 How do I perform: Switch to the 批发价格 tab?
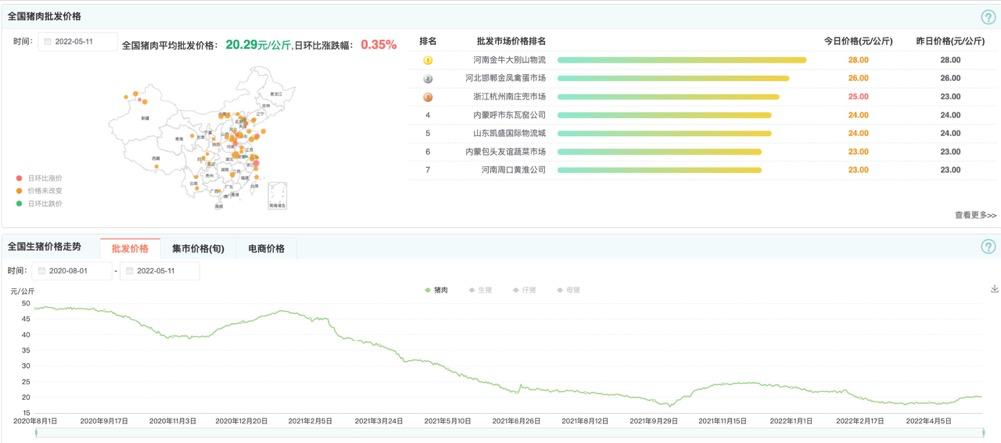point(130,248)
